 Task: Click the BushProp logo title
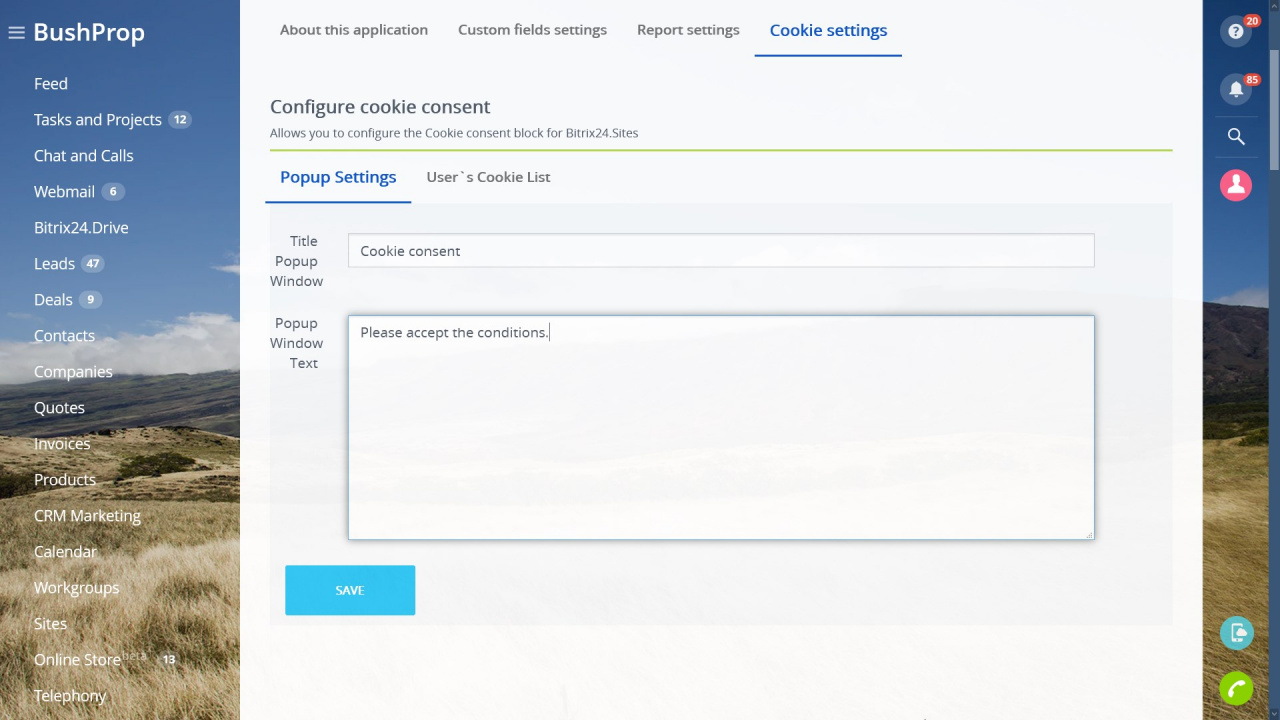(89, 33)
